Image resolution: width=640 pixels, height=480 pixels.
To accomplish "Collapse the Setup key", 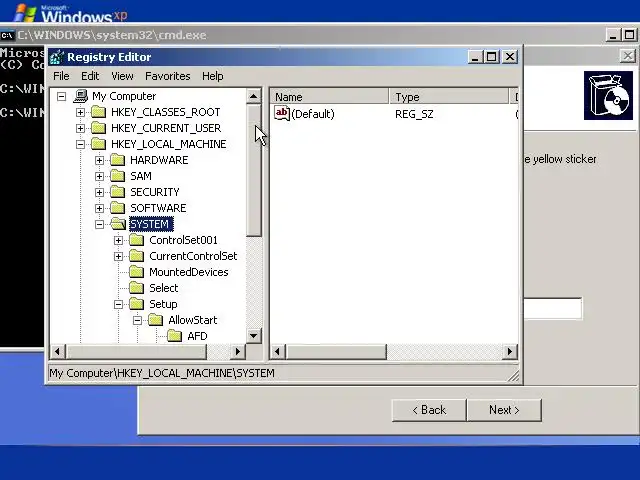I will (118, 304).
